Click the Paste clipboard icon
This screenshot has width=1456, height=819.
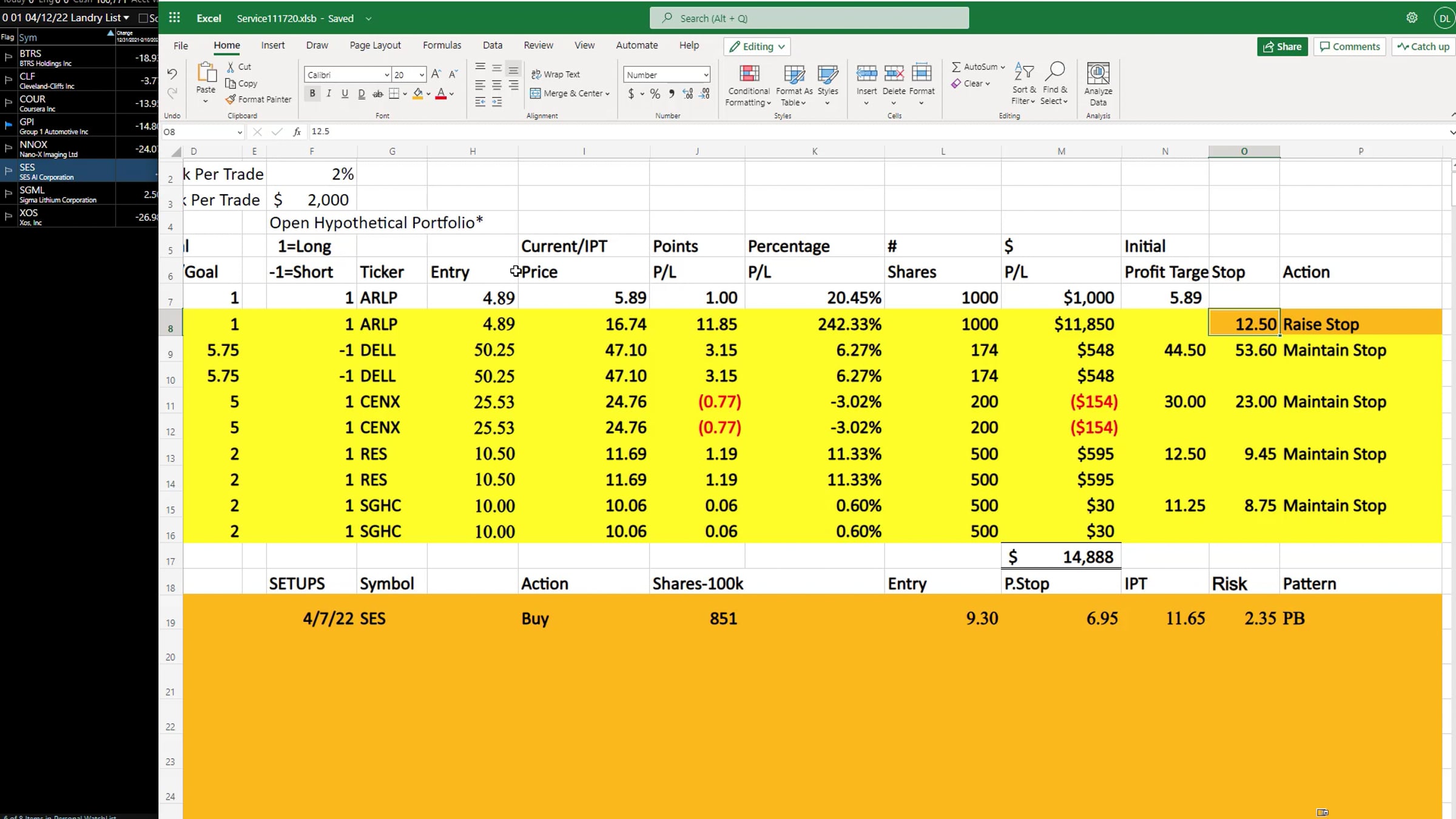(x=206, y=73)
